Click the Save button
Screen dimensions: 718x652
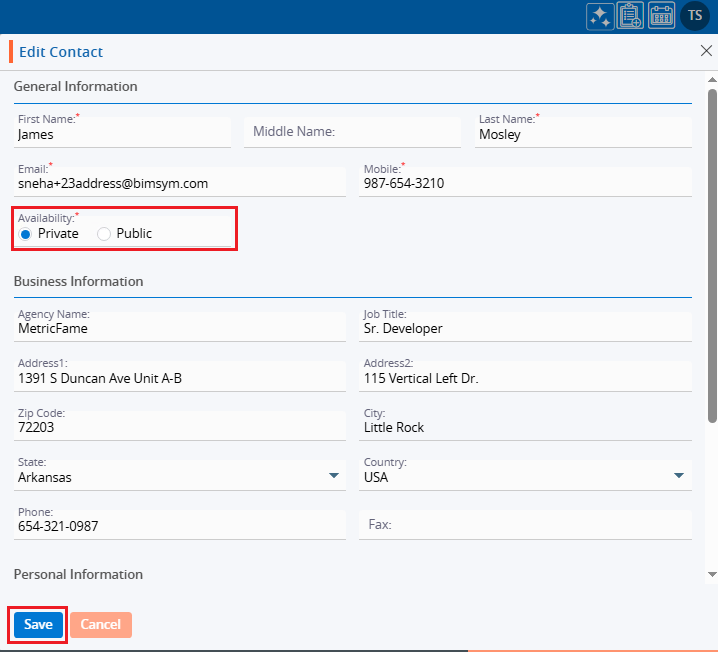(38, 625)
